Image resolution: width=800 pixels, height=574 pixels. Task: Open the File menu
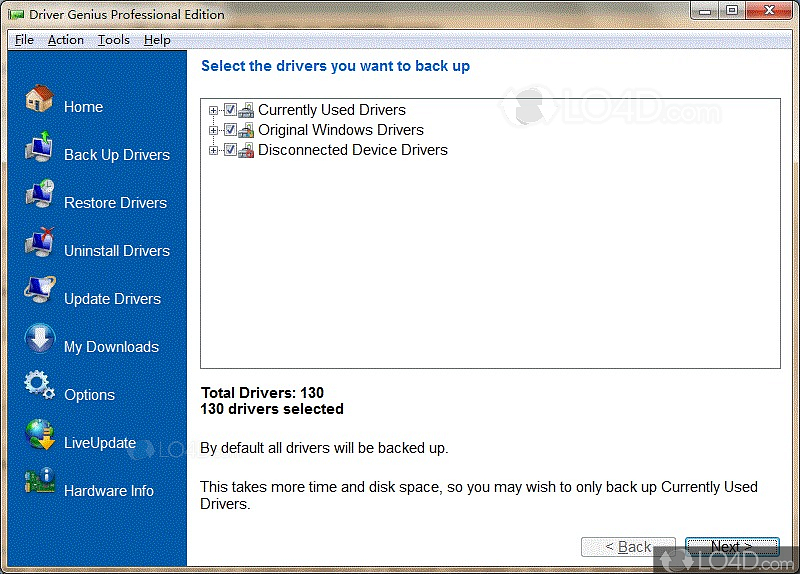coord(24,40)
